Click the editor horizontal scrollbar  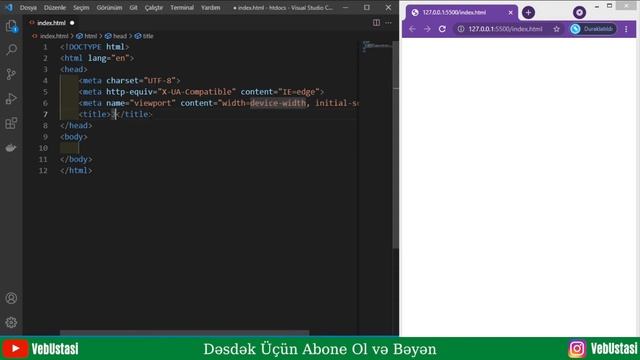(184, 333)
